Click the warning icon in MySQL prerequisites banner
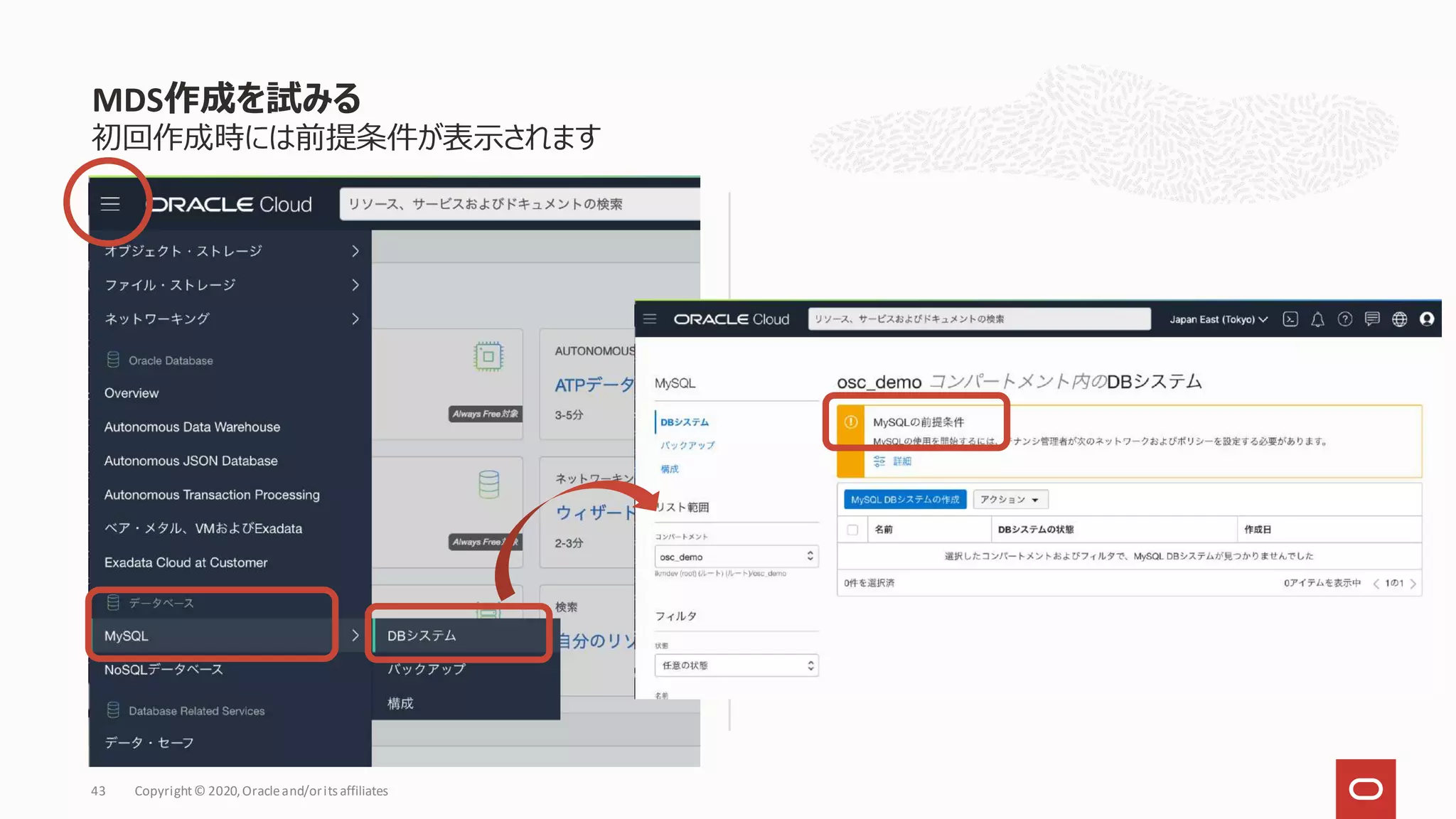This screenshot has height=819, width=1456. [x=850, y=422]
